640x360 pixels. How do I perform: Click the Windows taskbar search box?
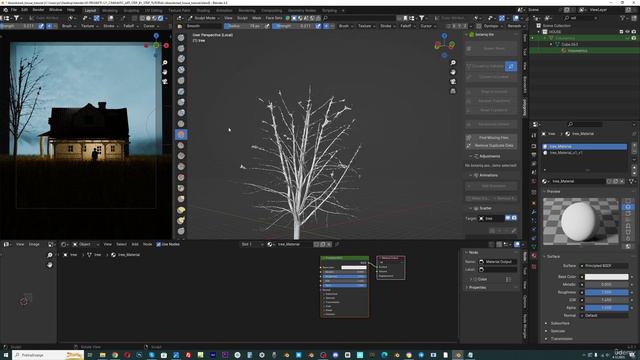click(x=48, y=355)
